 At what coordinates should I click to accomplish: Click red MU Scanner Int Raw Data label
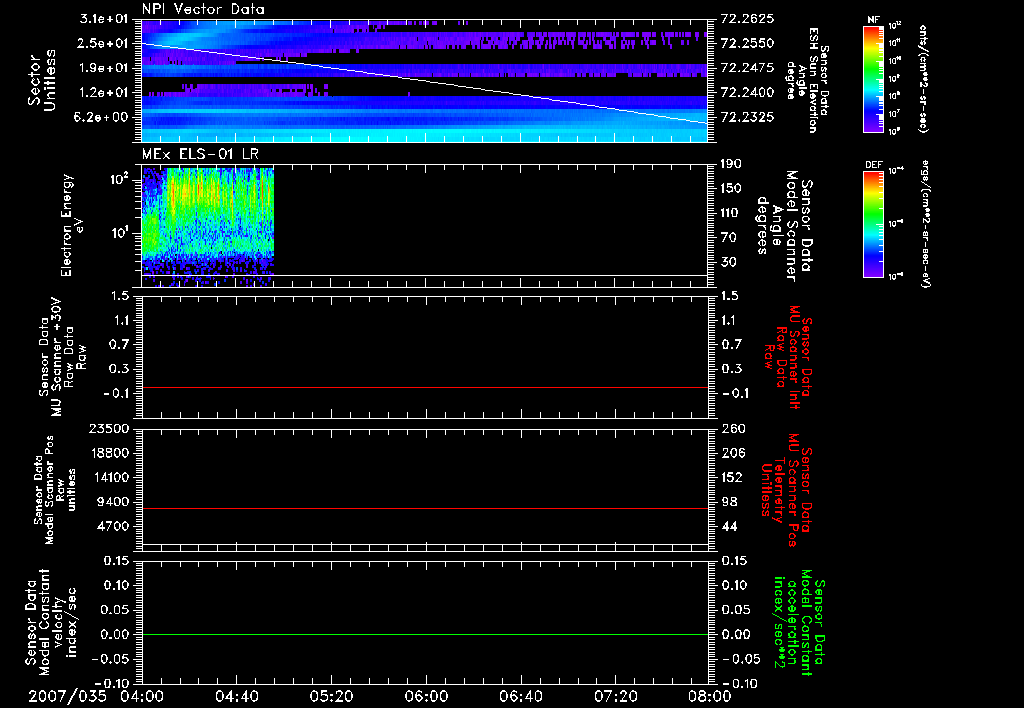(x=788, y=357)
